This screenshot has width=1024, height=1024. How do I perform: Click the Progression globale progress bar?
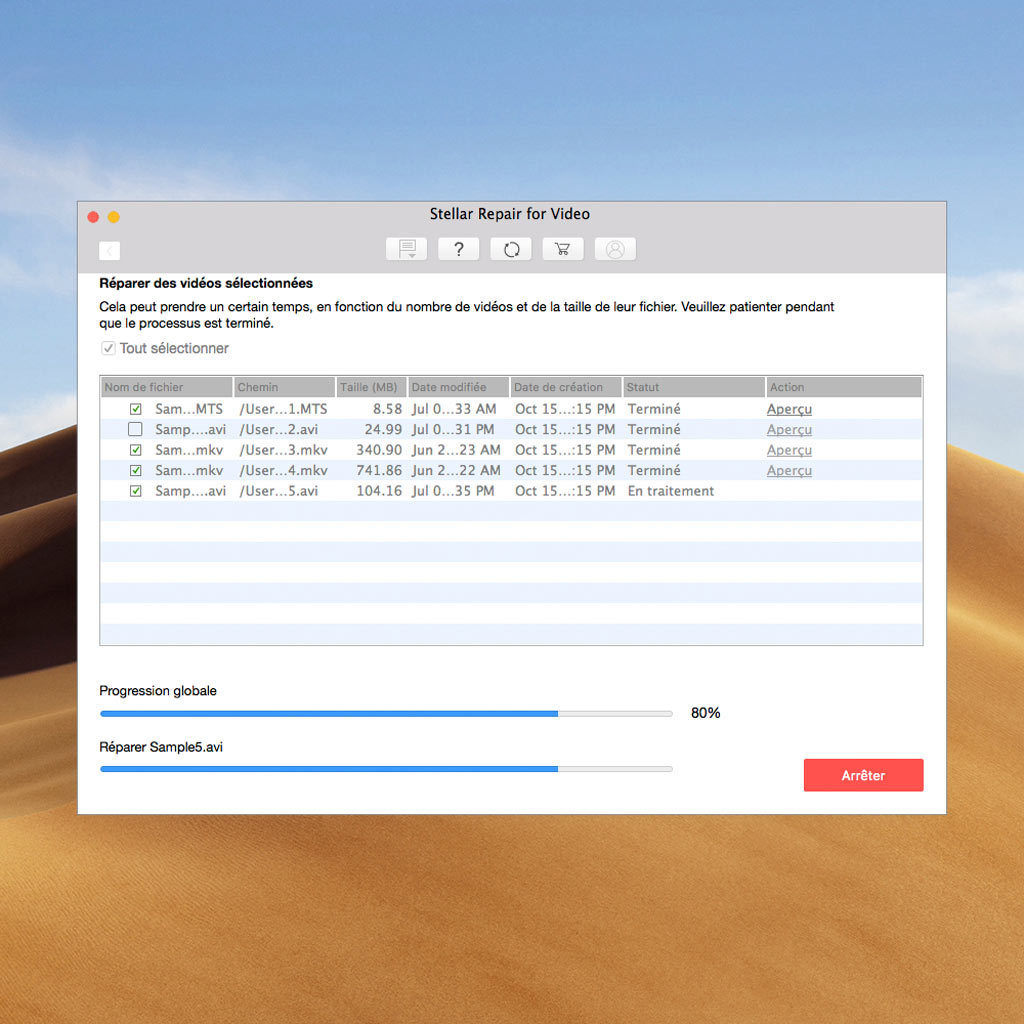click(x=386, y=714)
